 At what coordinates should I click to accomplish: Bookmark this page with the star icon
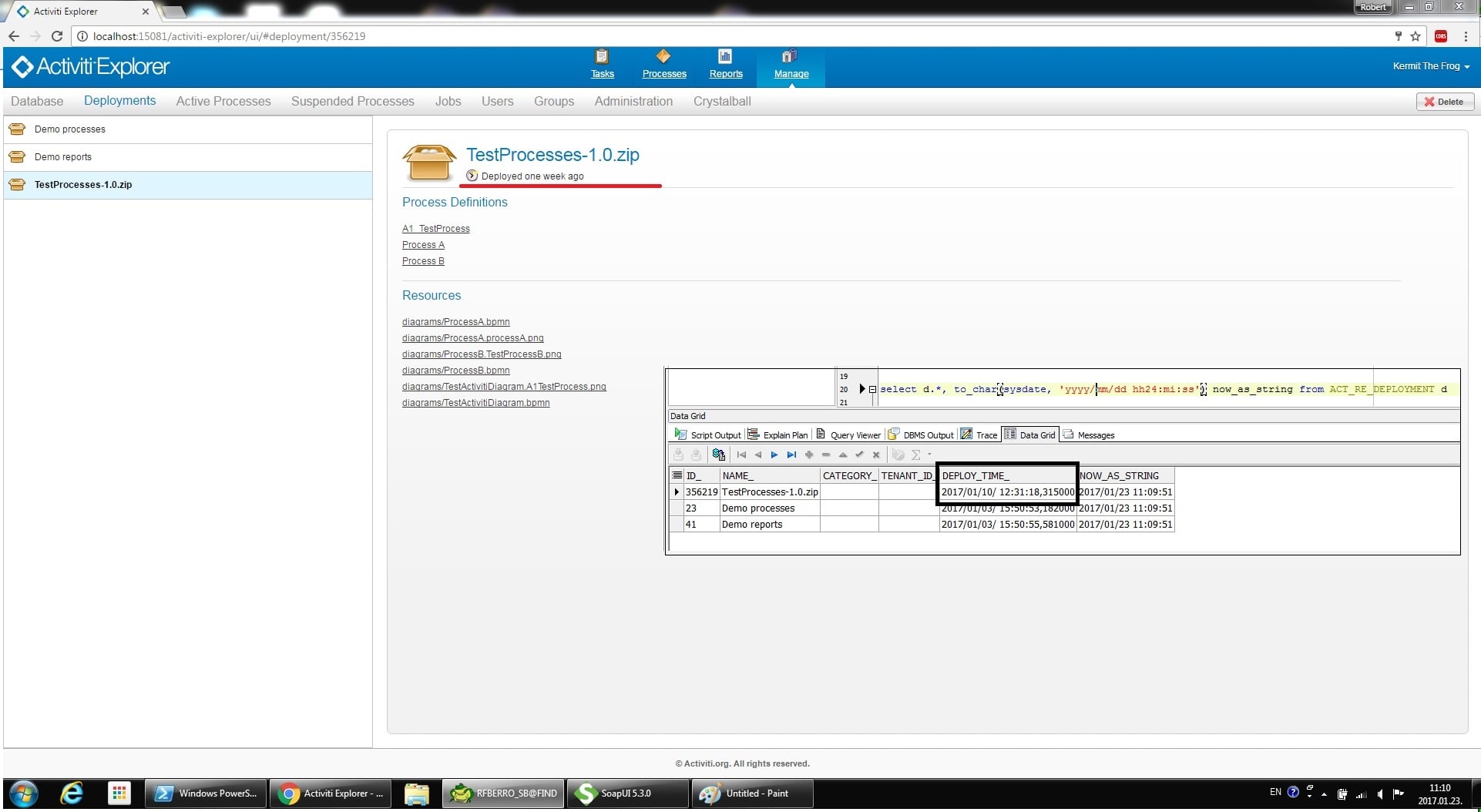[1416, 36]
